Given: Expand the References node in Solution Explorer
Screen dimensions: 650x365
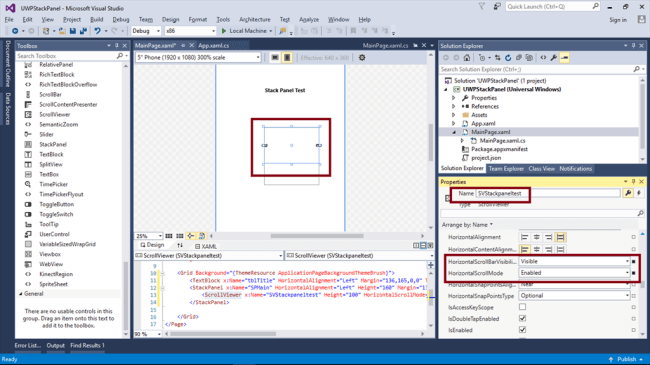Looking at the screenshot, I should [454, 107].
